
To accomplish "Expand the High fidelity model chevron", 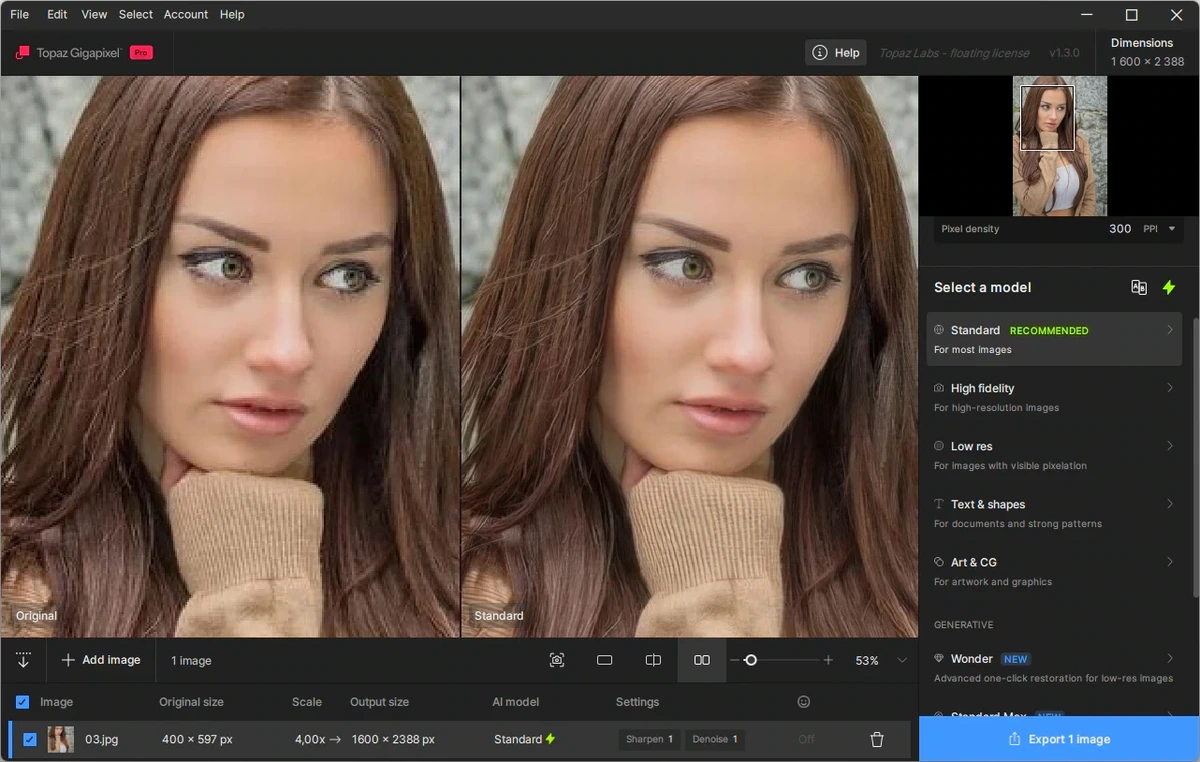I will click(1170, 387).
